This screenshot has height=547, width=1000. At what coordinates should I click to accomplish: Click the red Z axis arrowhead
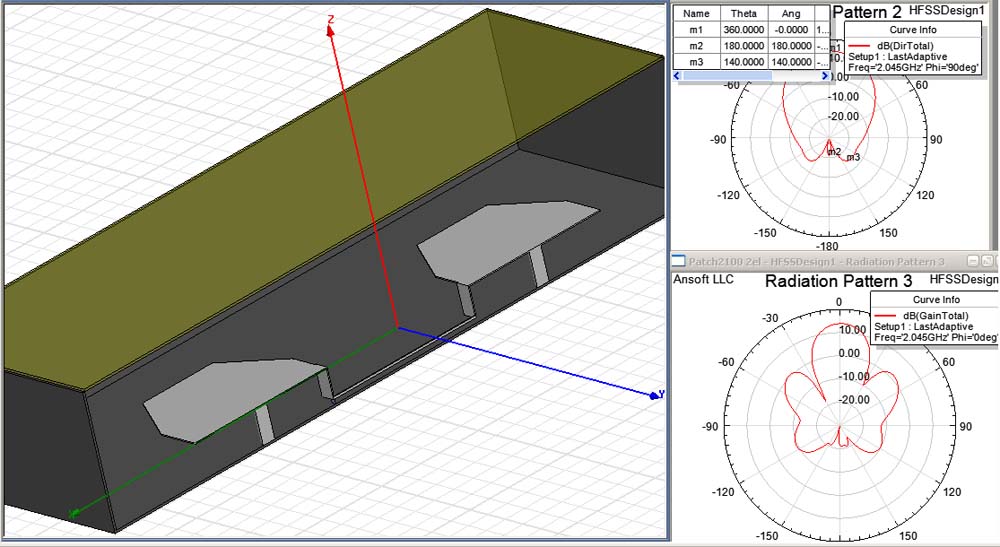(331, 29)
